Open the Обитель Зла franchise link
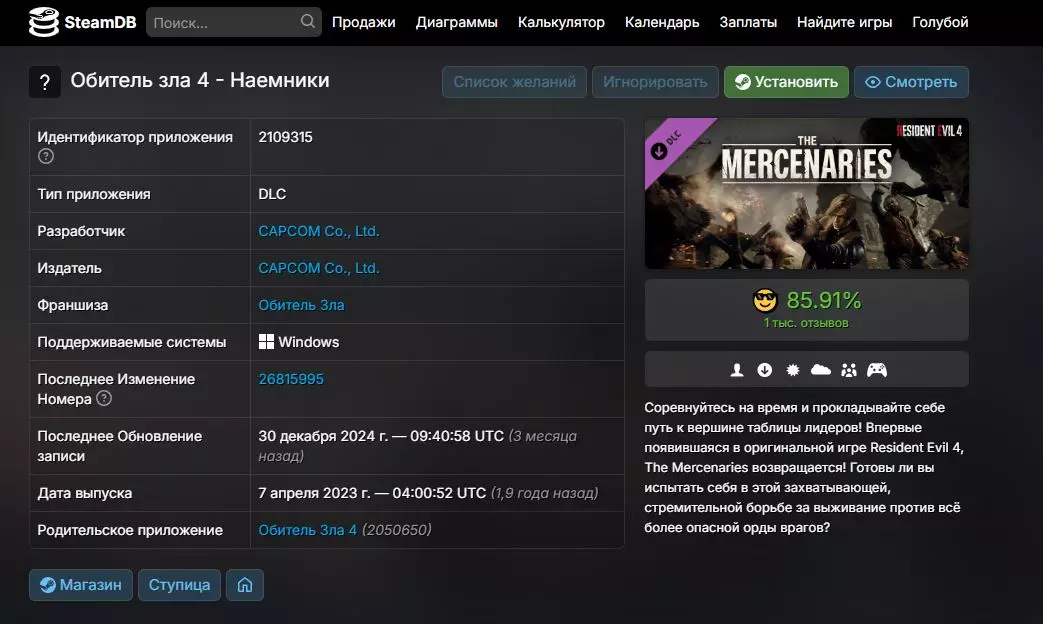 point(301,305)
